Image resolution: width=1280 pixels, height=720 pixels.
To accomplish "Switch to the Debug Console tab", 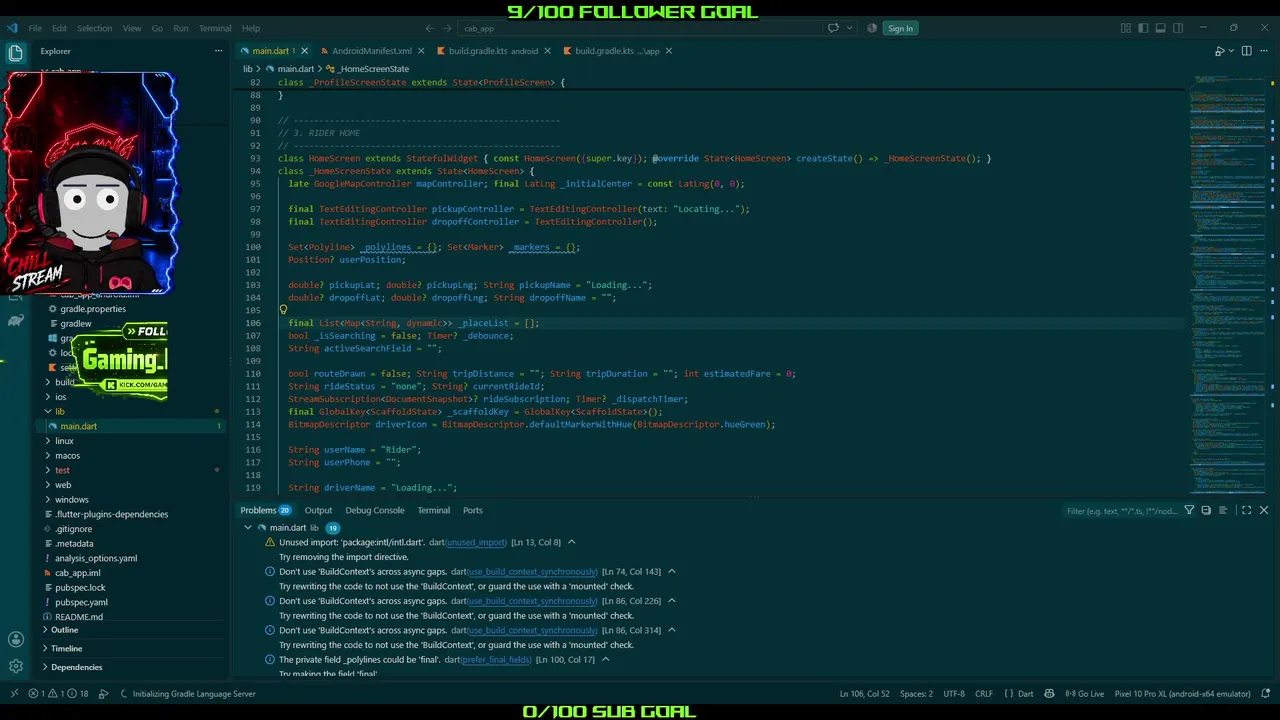I will (375, 510).
